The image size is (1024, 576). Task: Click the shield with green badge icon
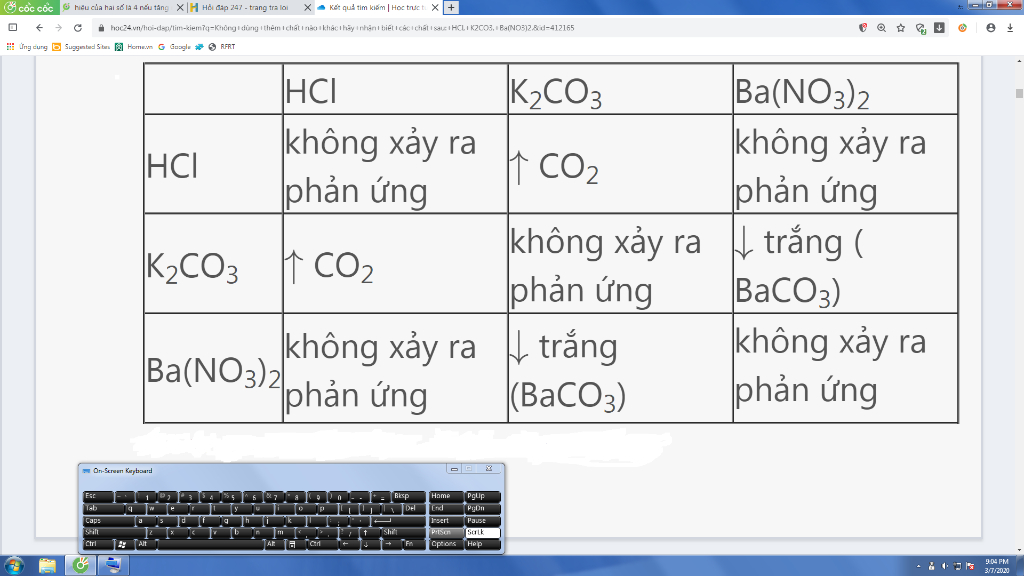point(920,28)
